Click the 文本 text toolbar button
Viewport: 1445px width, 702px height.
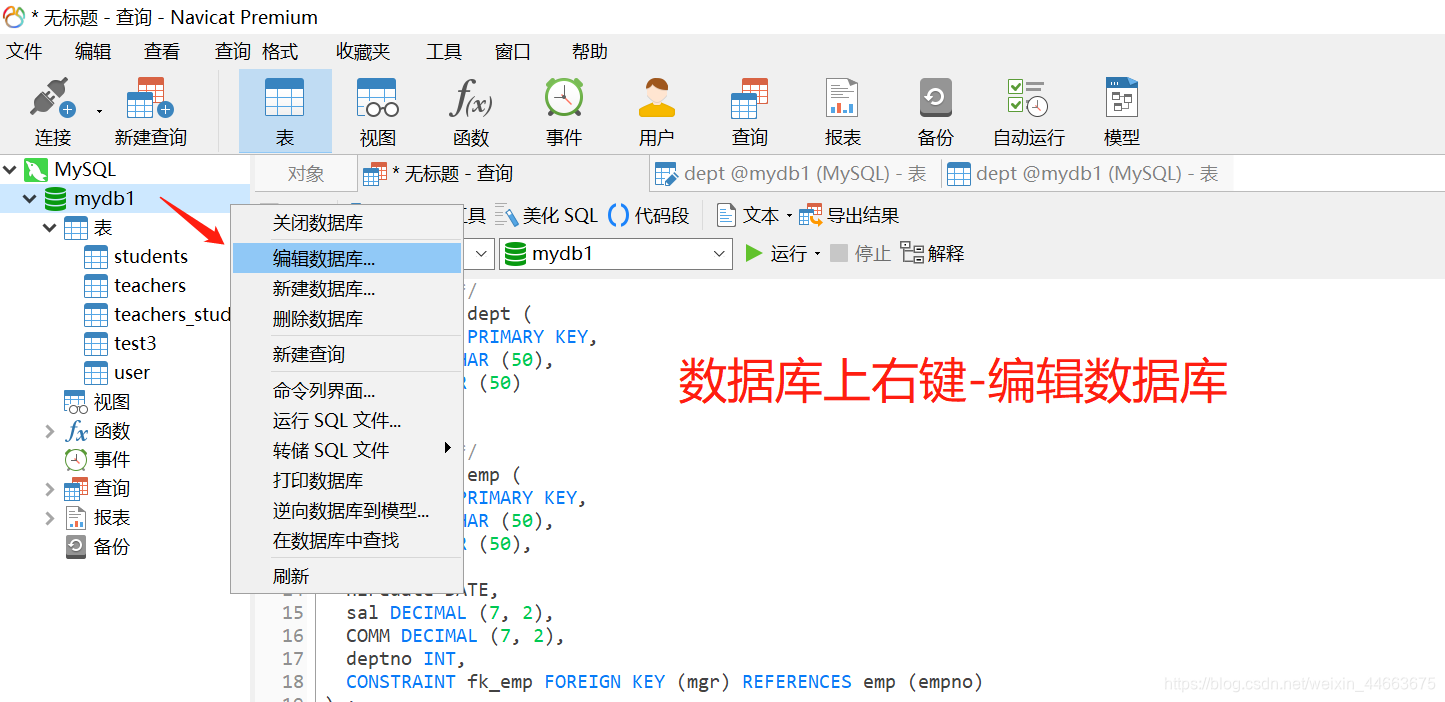click(x=749, y=215)
